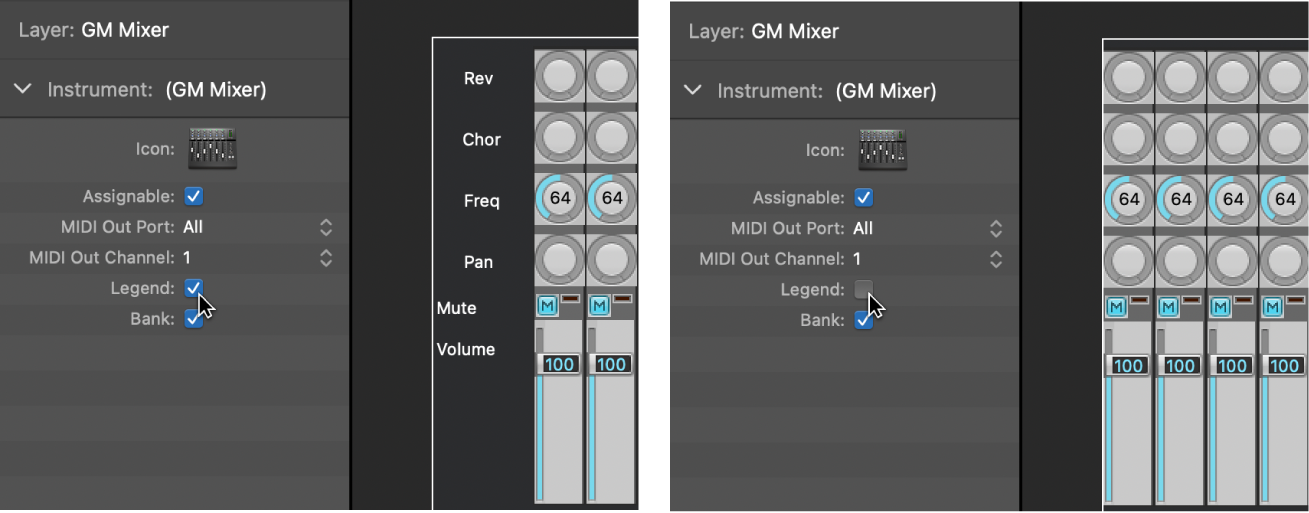This screenshot has height=513, width=1309.
Task: Click second channel's pan-row knob in legend-less mixer
Action: [x=1181, y=260]
